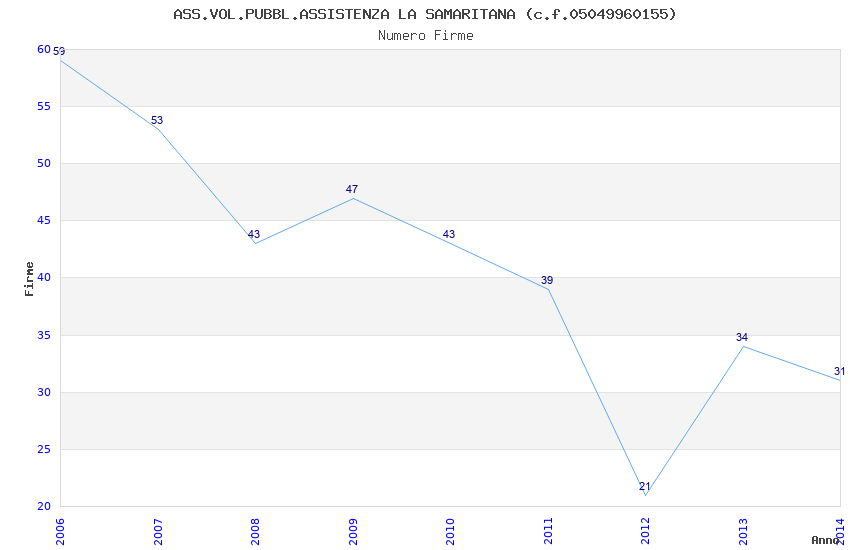Select the data point labeled 53
The width and height of the screenshot is (850, 550).
pos(157,129)
